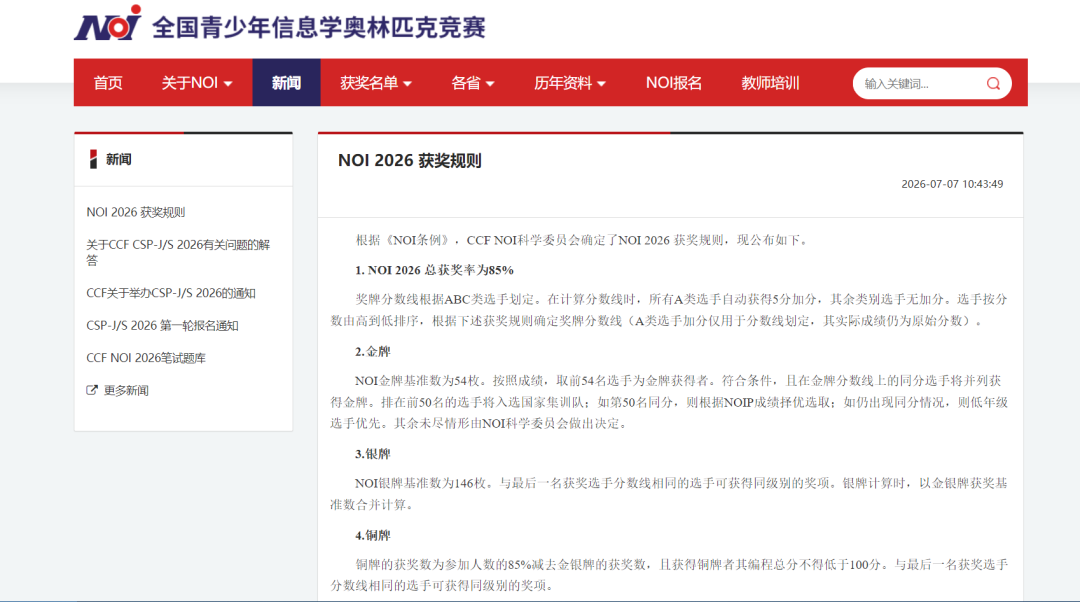Click the timestamp 2026-07-07 10:43:49
Viewport: 1080px width, 602px height.
[952, 184]
